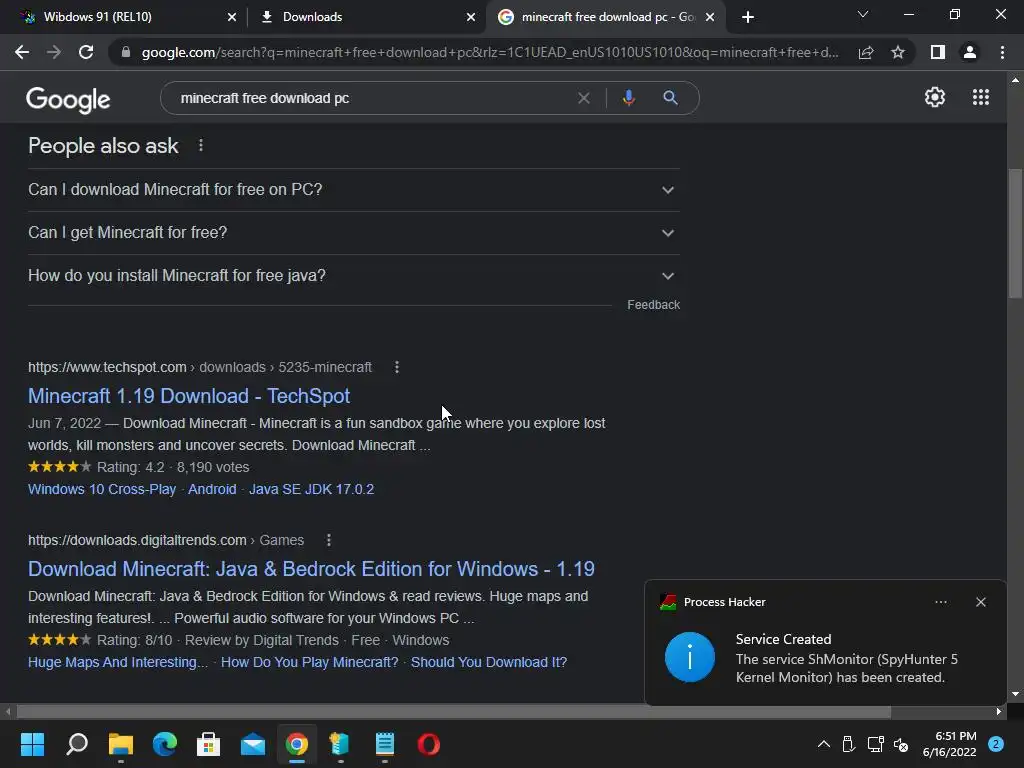Open the clock and date 6:51 PM
This screenshot has height=768, width=1024.
point(949,744)
